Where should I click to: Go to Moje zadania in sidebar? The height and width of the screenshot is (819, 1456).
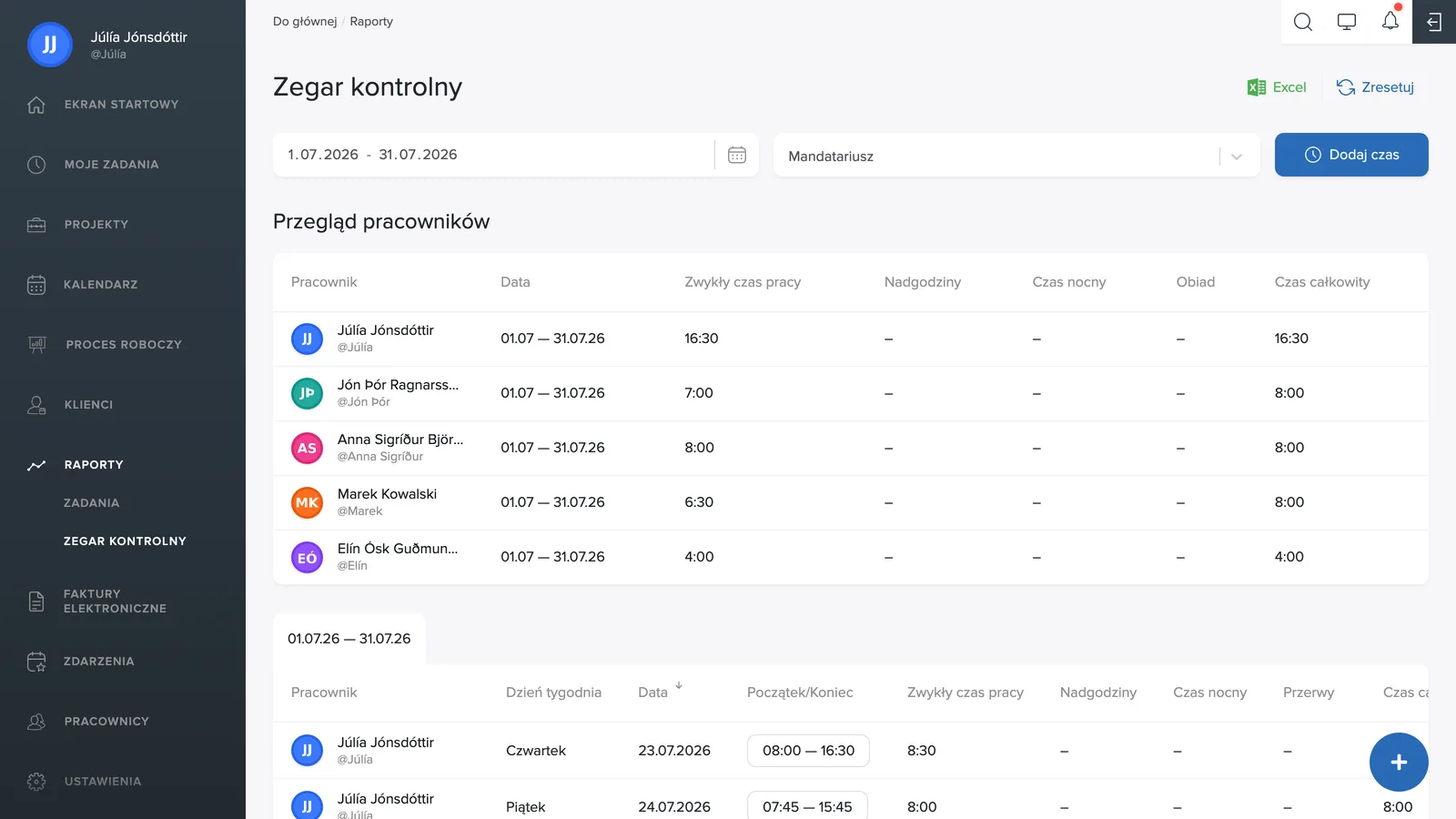click(x=111, y=165)
